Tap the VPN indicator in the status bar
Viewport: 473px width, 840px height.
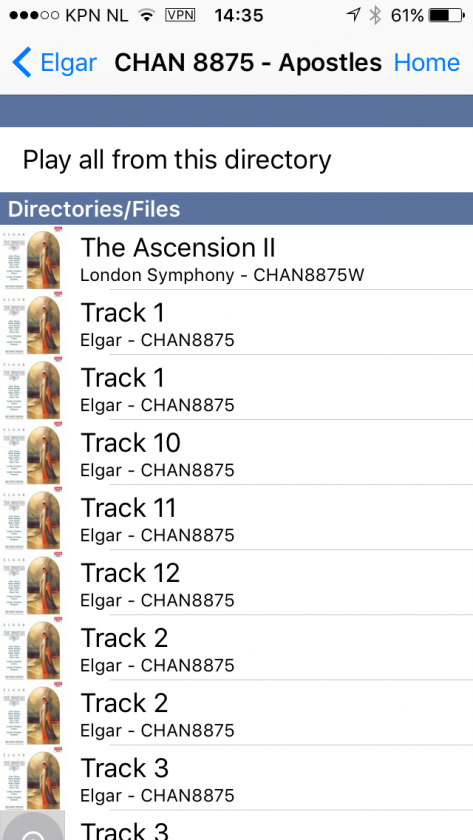180,15
